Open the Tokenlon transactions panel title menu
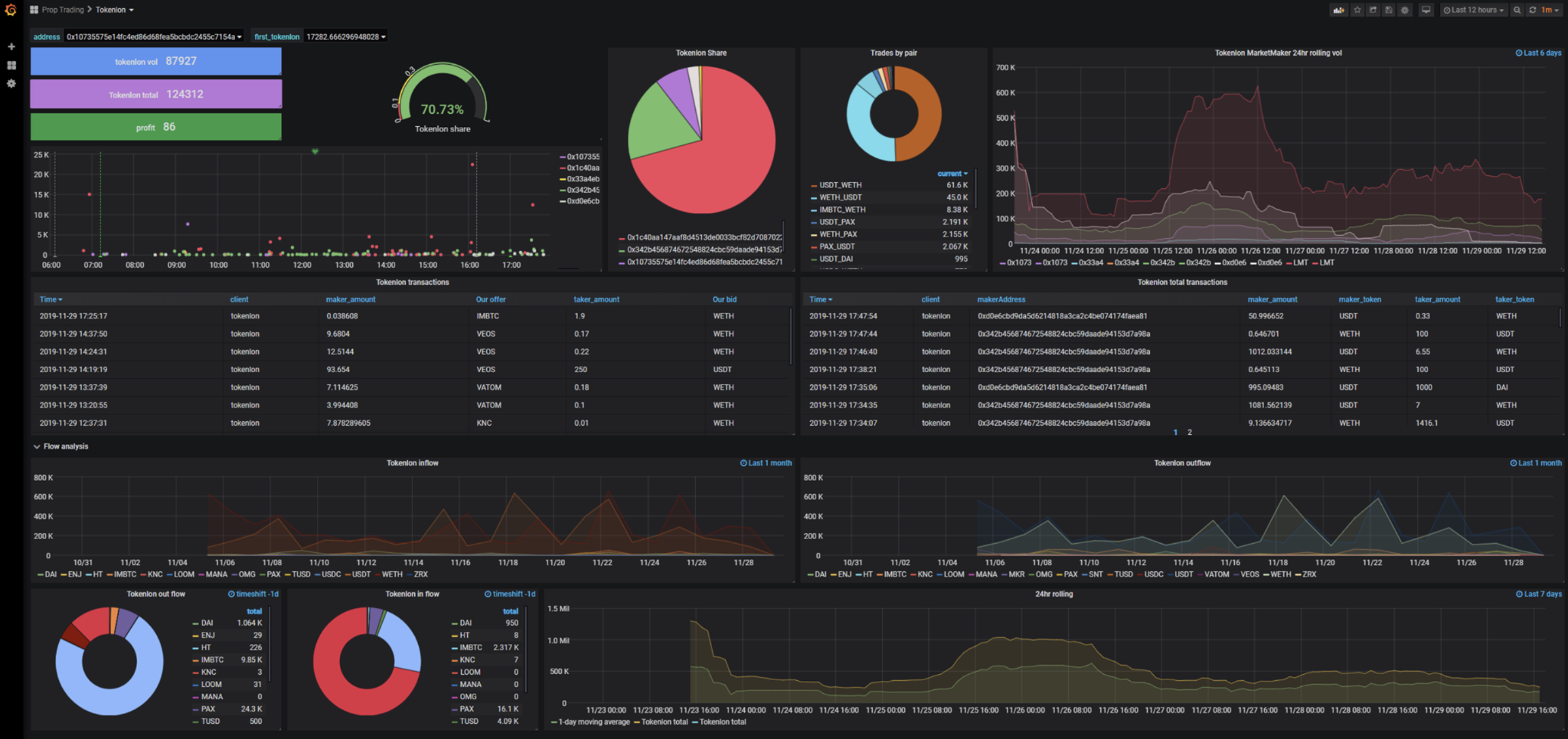 (412, 282)
